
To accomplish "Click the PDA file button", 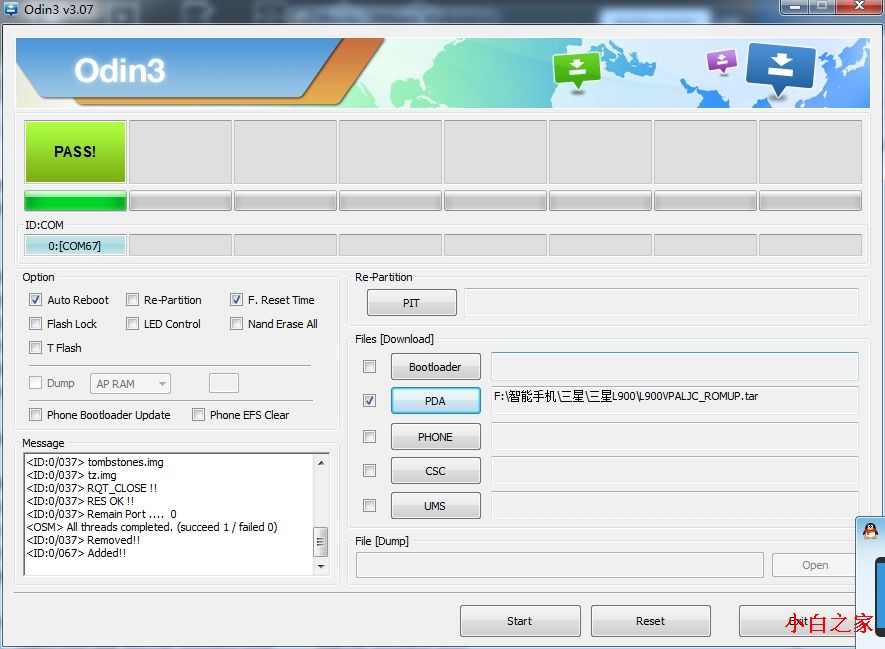I will pyautogui.click(x=435, y=401).
